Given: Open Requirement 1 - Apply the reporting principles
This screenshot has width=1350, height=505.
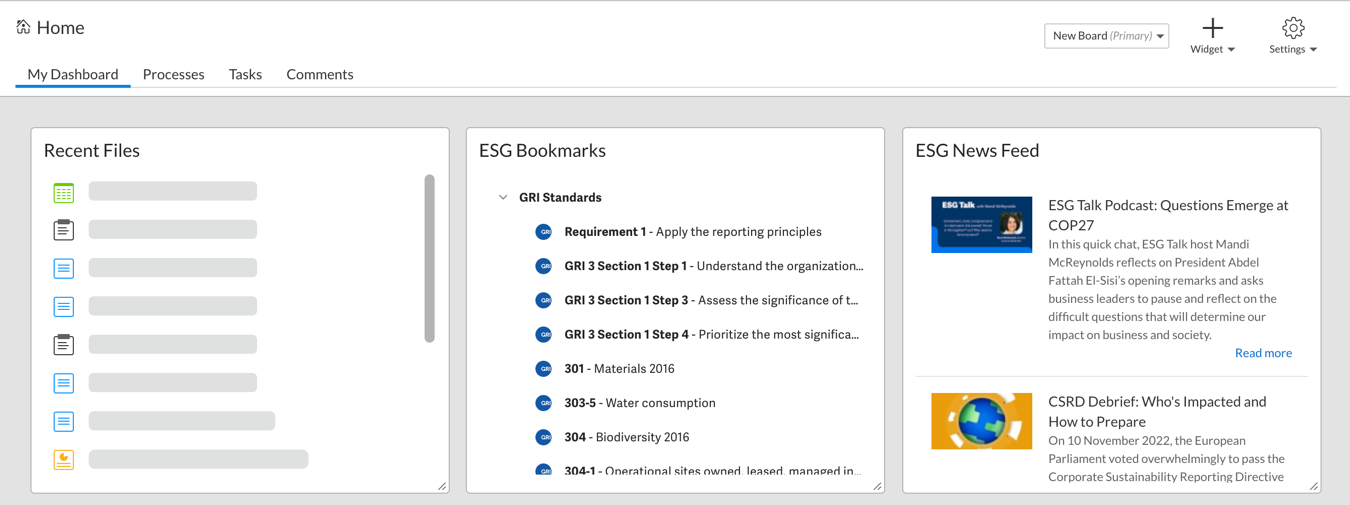Looking at the screenshot, I should [693, 232].
